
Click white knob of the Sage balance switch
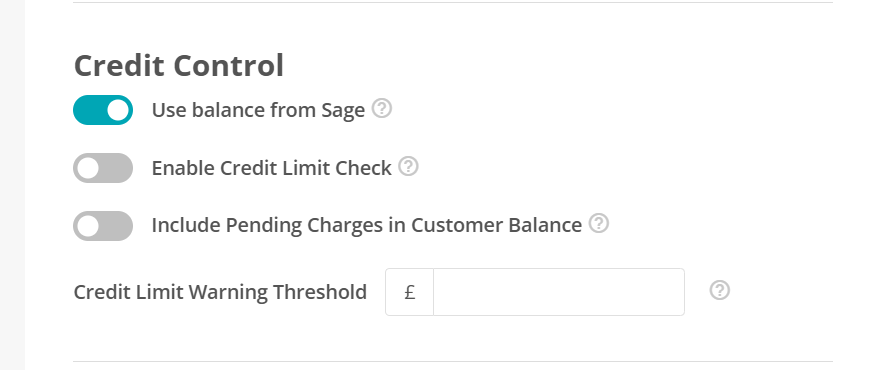tap(117, 110)
